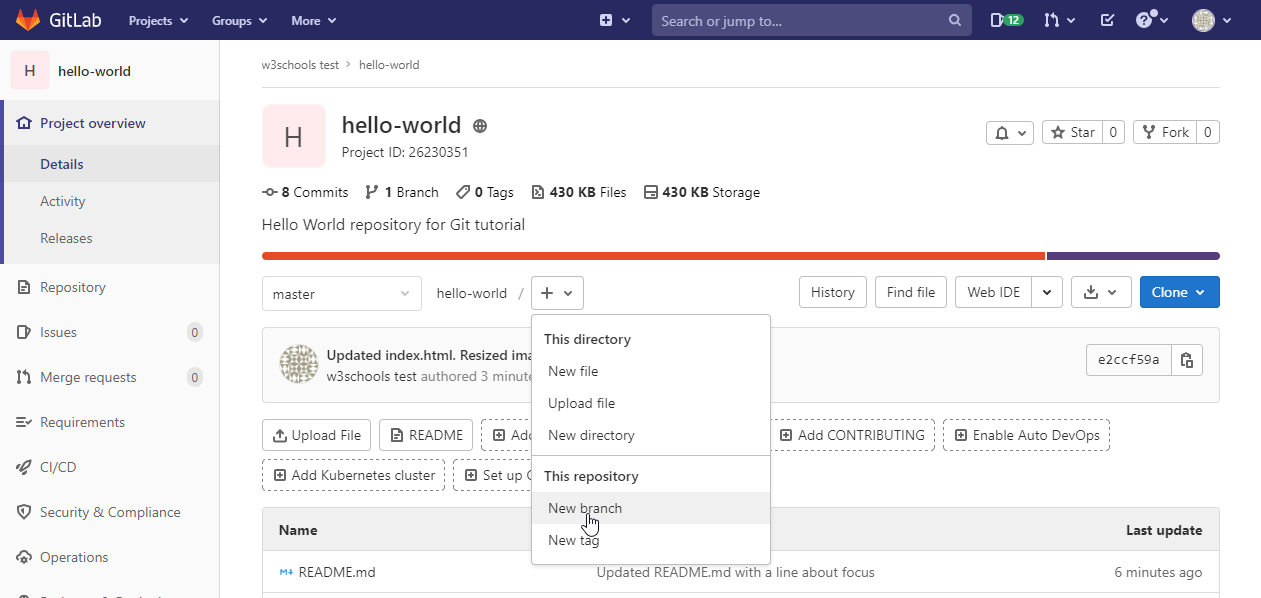Star the hello-world project
The height and width of the screenshot is (598, 1261).
coord(1072,131)
